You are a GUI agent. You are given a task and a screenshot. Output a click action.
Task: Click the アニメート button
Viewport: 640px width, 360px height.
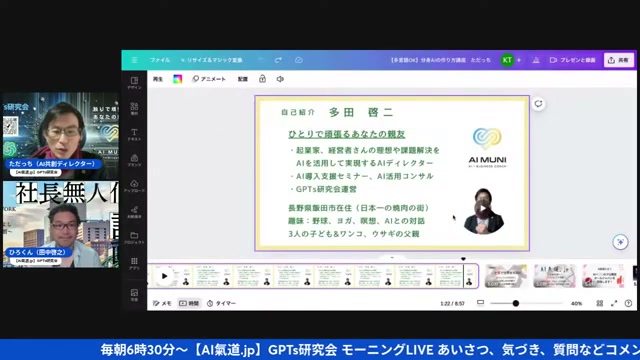209,79
